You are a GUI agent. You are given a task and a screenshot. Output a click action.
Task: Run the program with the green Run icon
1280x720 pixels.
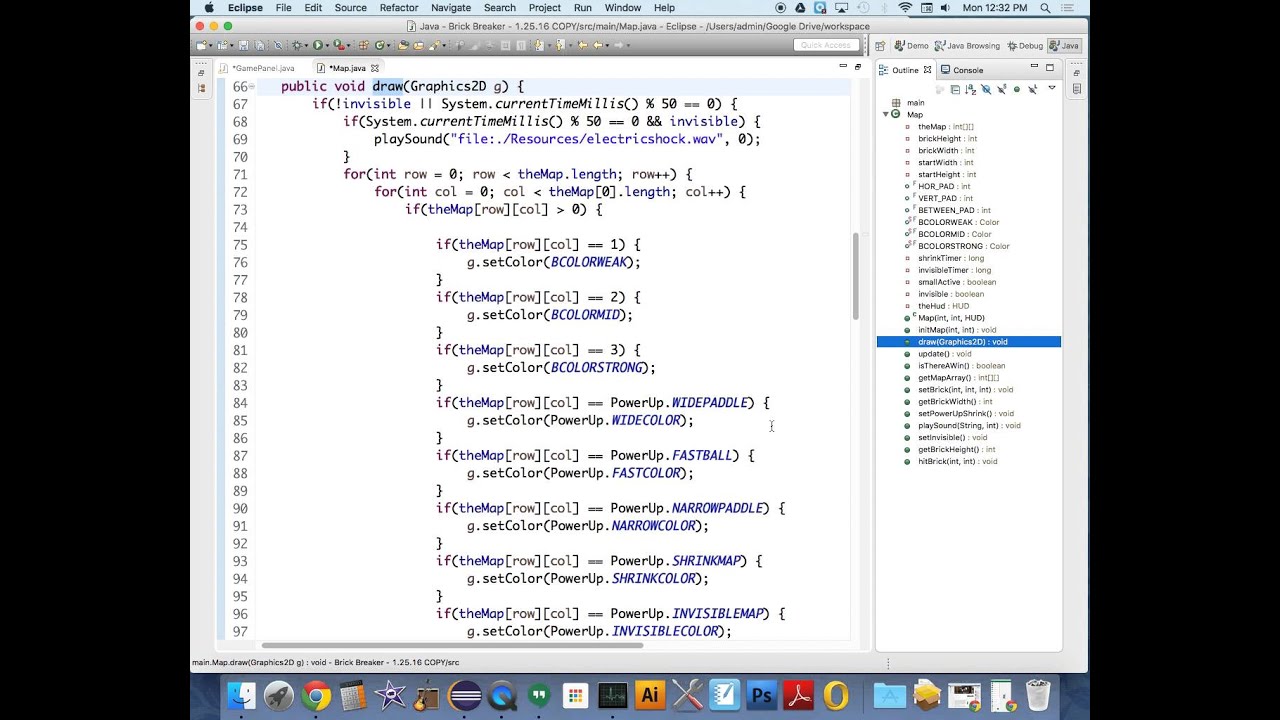(318, 46)
